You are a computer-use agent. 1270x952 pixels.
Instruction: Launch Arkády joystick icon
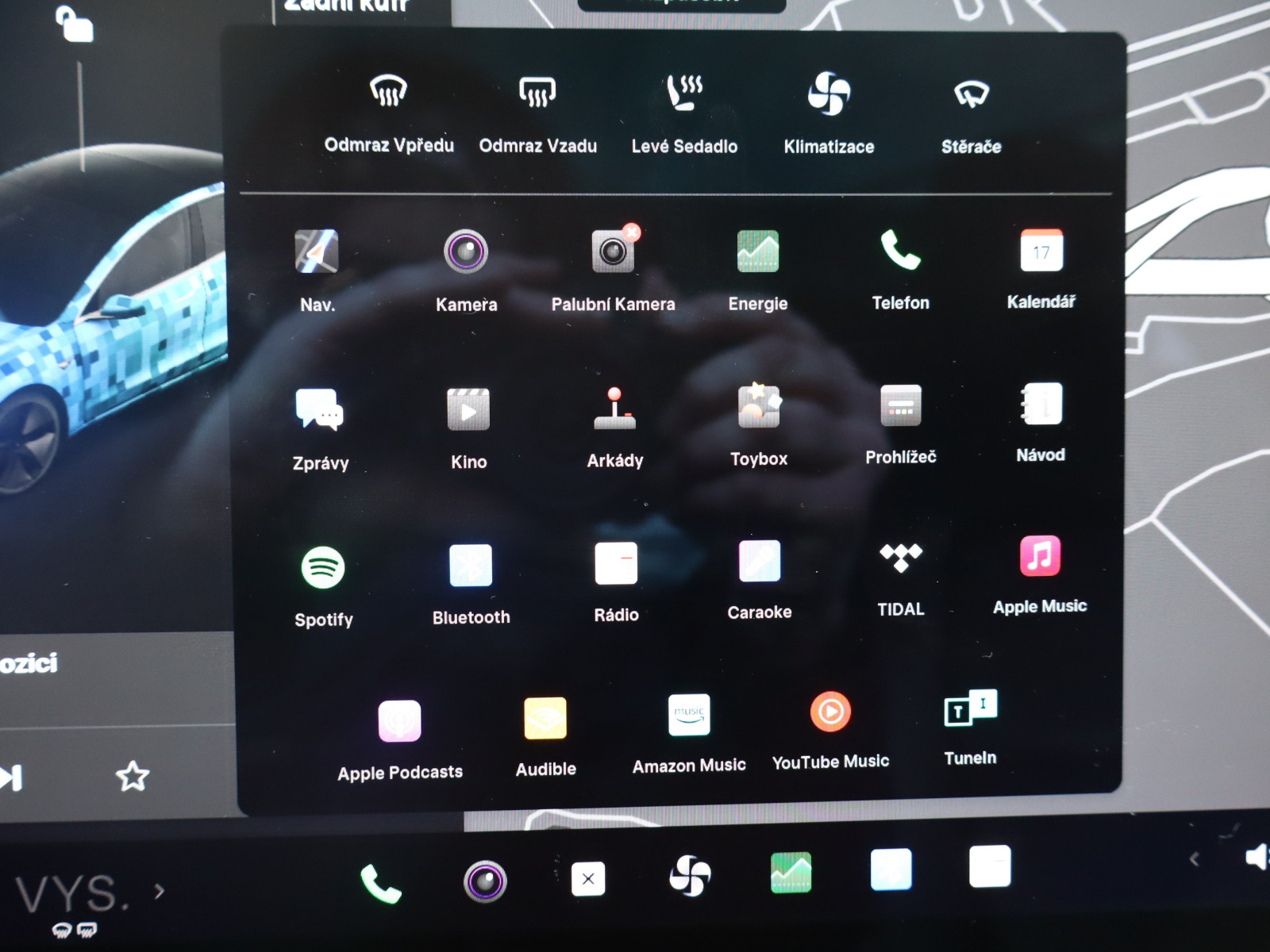pyautogui.click(x=614, y=409)
